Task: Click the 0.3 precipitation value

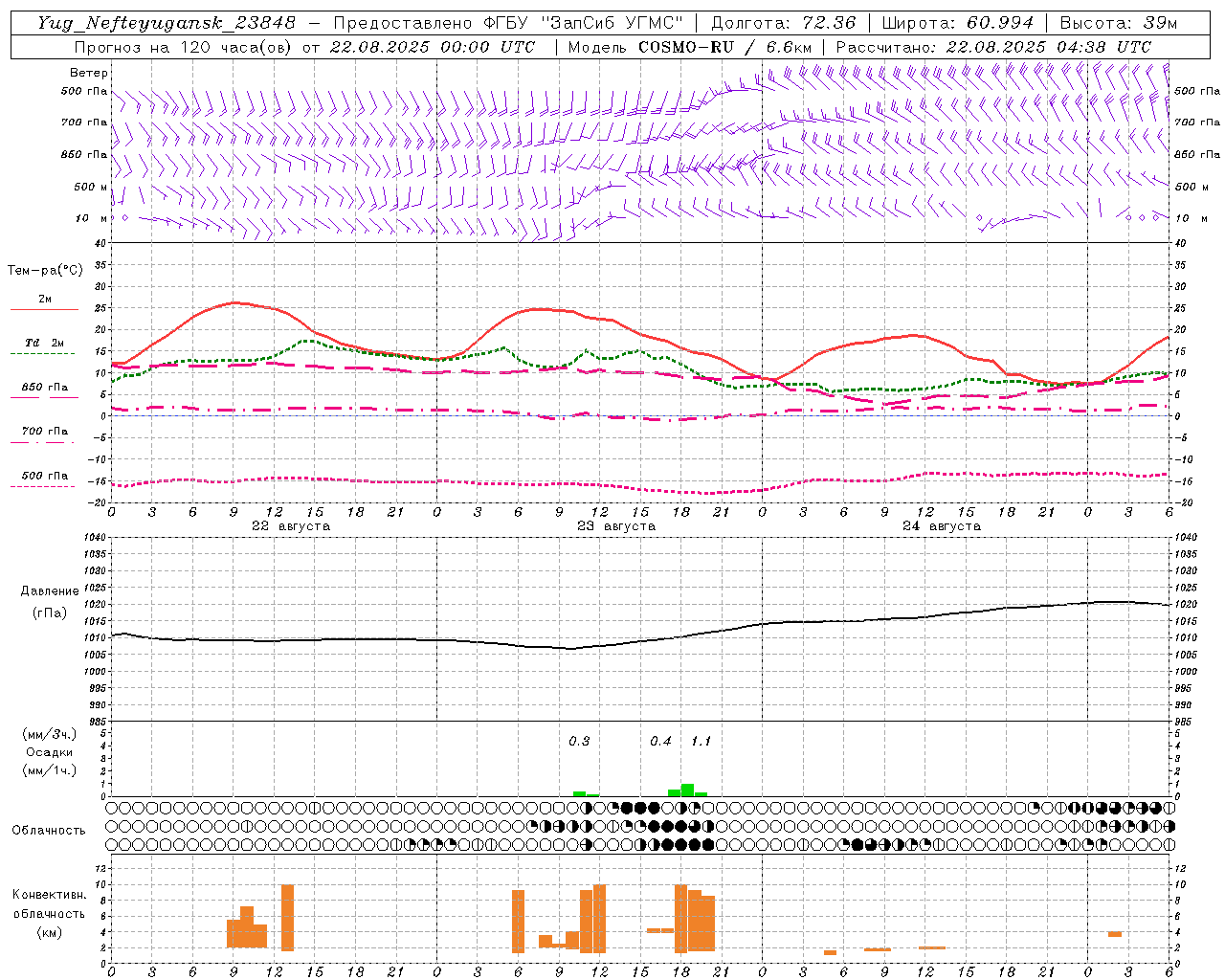Action: click(579, 742)
